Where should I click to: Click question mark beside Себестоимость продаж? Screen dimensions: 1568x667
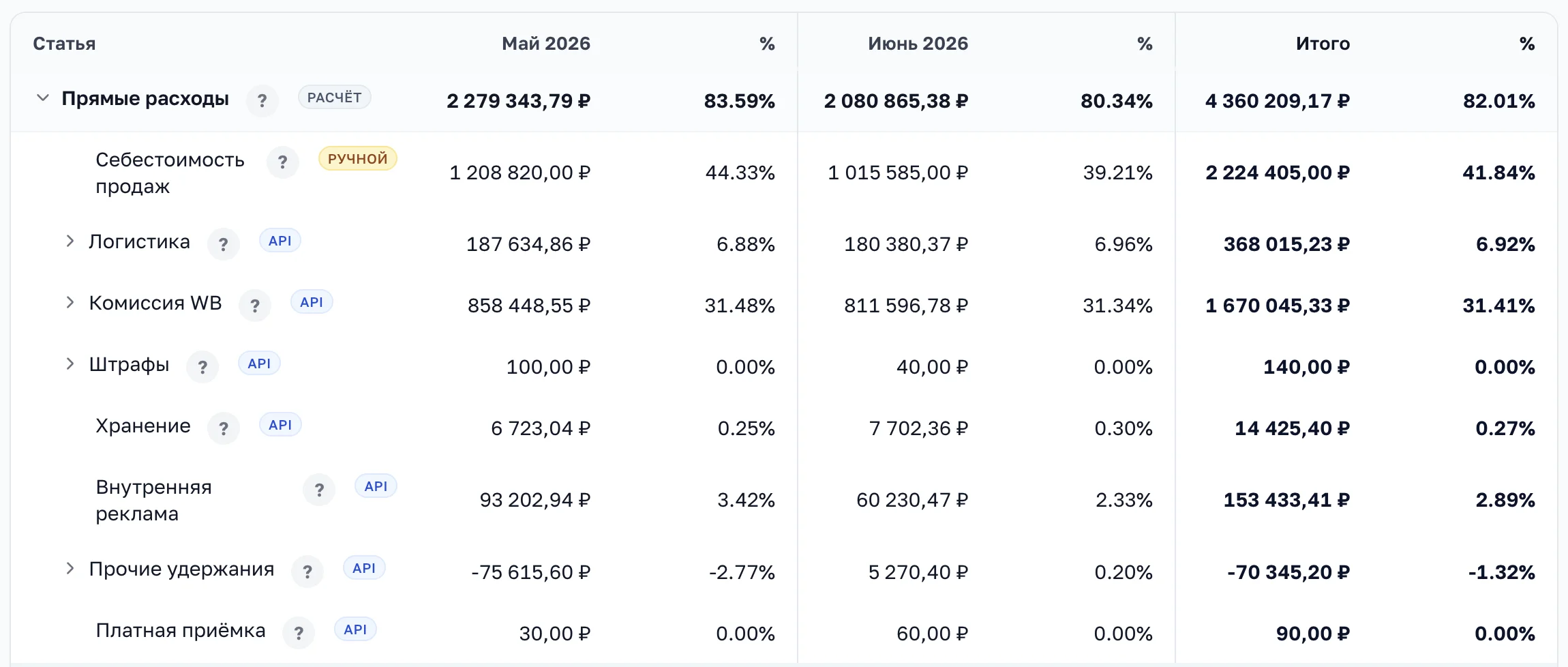pyautogui.click(x=282, y=162)
